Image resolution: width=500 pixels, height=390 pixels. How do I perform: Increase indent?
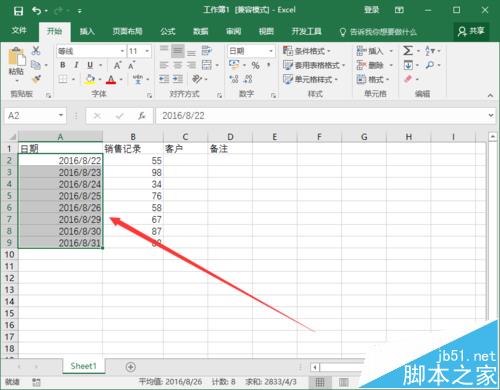click(x=178, y=79)
